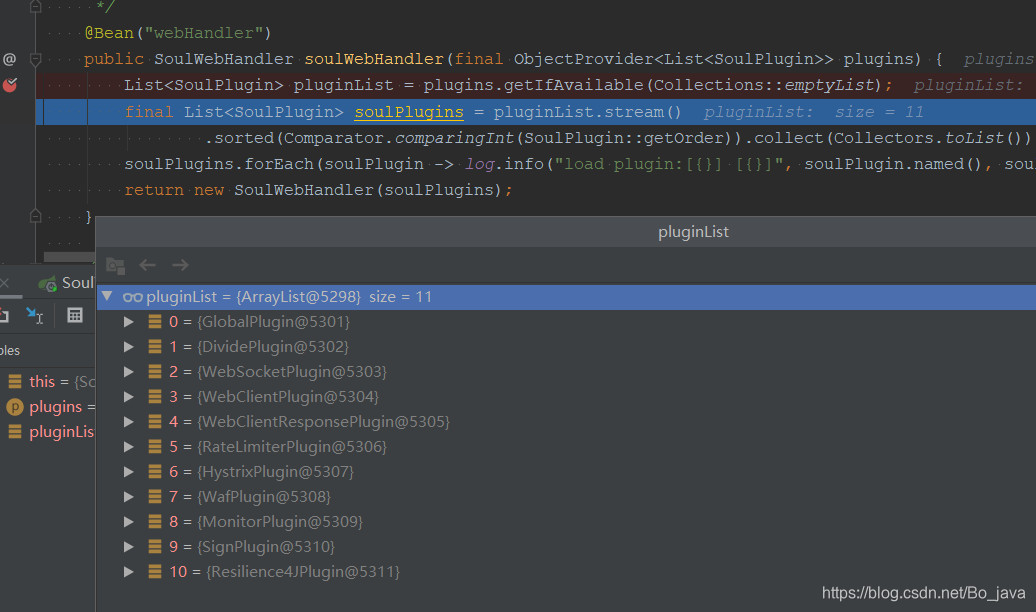Screen dimensions: 1036x612
Task: Expand element 6 HystrixPlugin@5307
Action: coord(129,472)
